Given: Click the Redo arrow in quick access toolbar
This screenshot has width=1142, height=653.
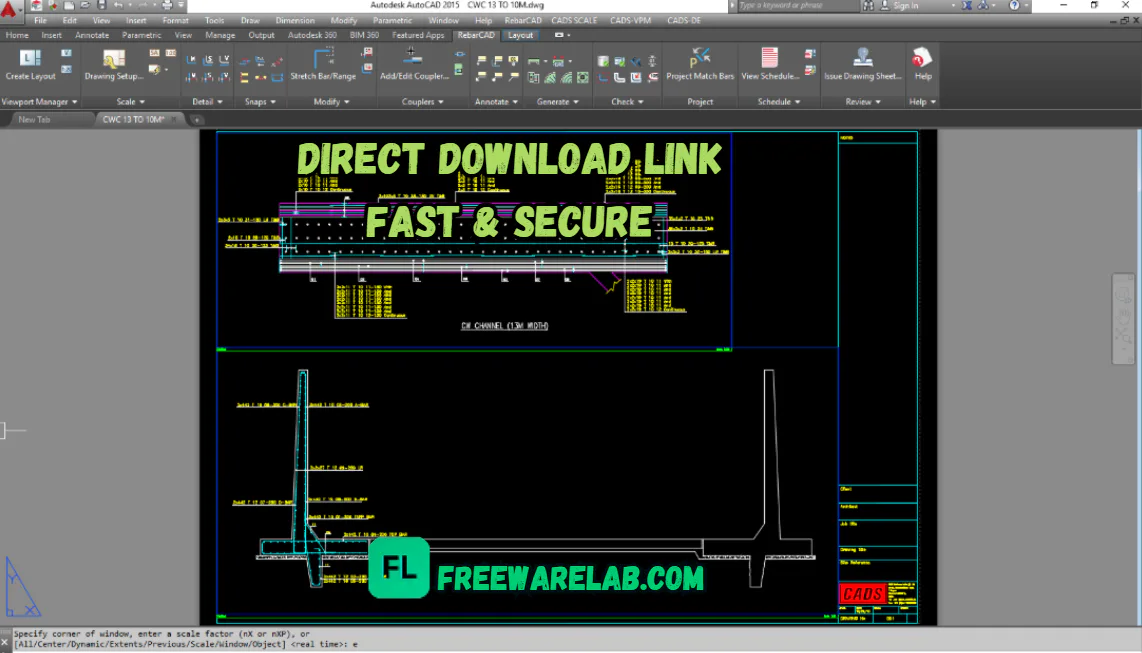Looking at the screenshot, I should coord(143,5).
